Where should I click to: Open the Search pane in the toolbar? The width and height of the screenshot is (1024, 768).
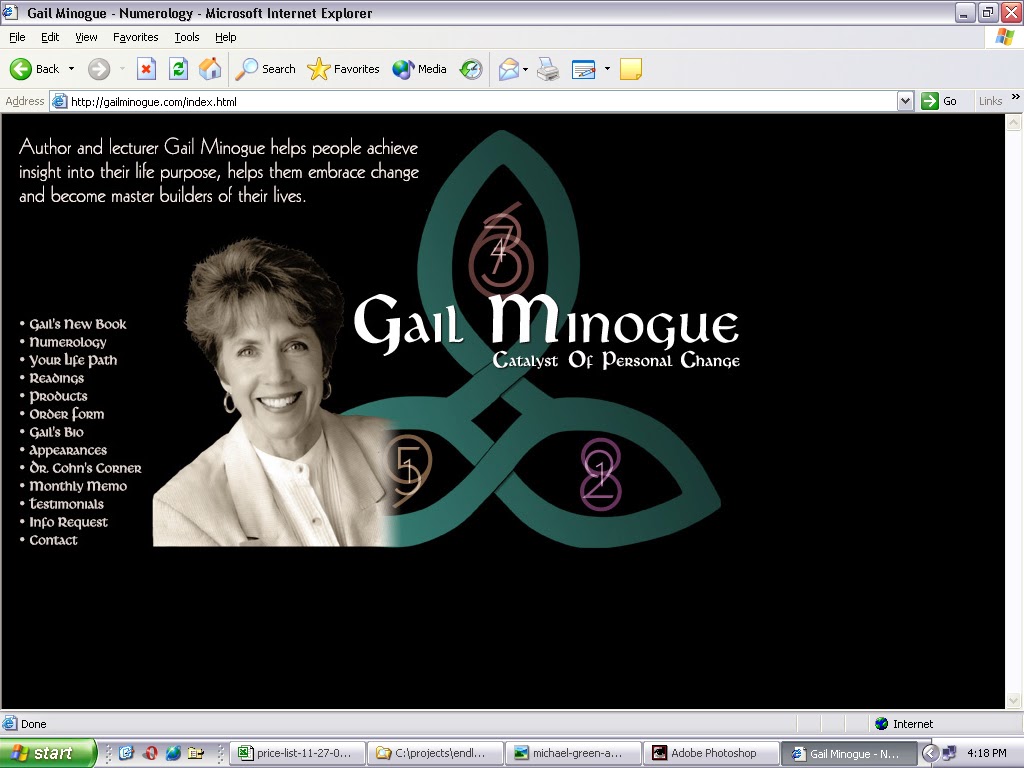[x=266, y=69]
